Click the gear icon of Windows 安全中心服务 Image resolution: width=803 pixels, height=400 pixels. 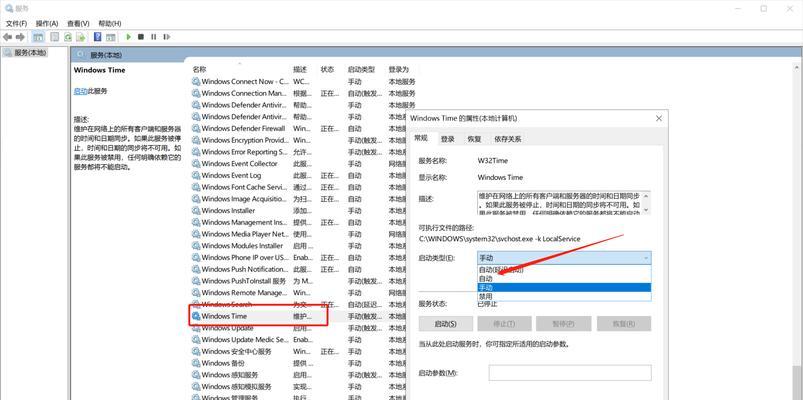pos(196,351)
